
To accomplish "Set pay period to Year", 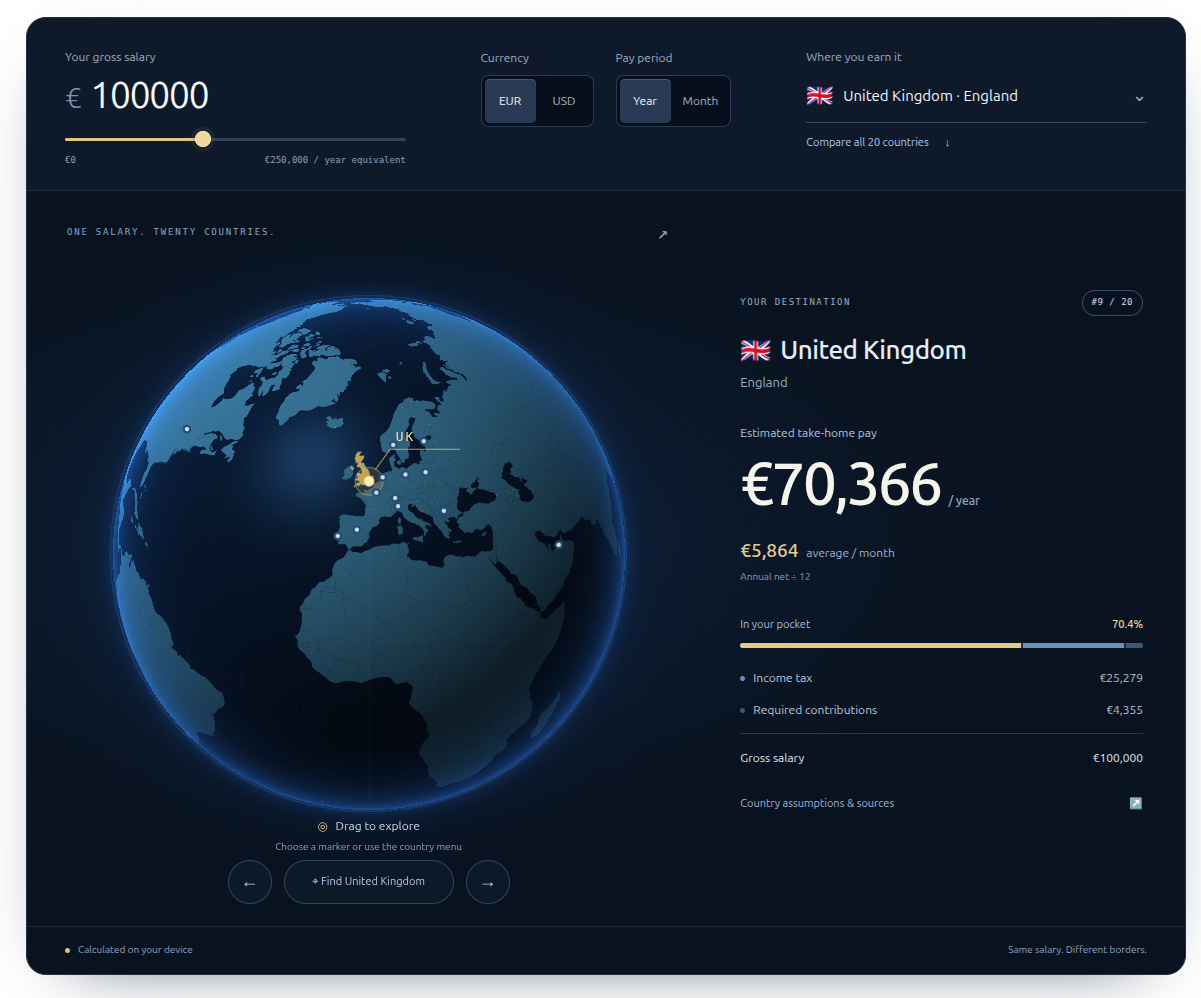I will [x=645, y=101].
